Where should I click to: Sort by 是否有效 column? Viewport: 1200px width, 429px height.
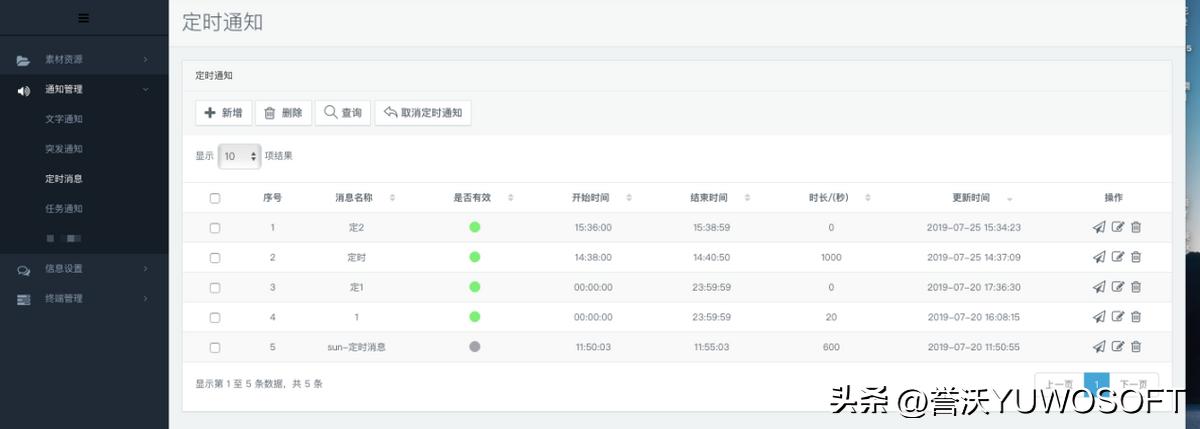[510, 198]
